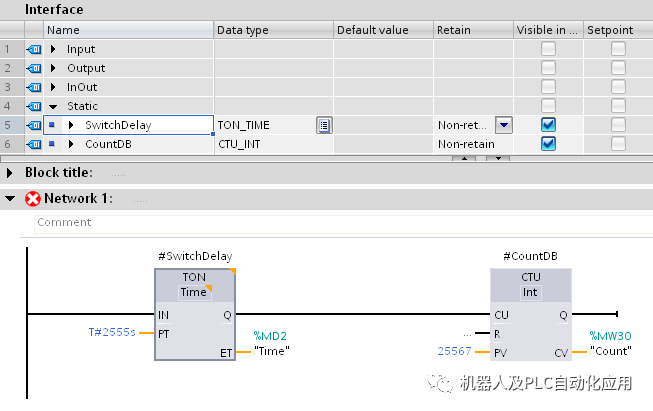The width and height of the screenshot is (653, 411).
Task: Expand the Input section
Action: [53, 49]
